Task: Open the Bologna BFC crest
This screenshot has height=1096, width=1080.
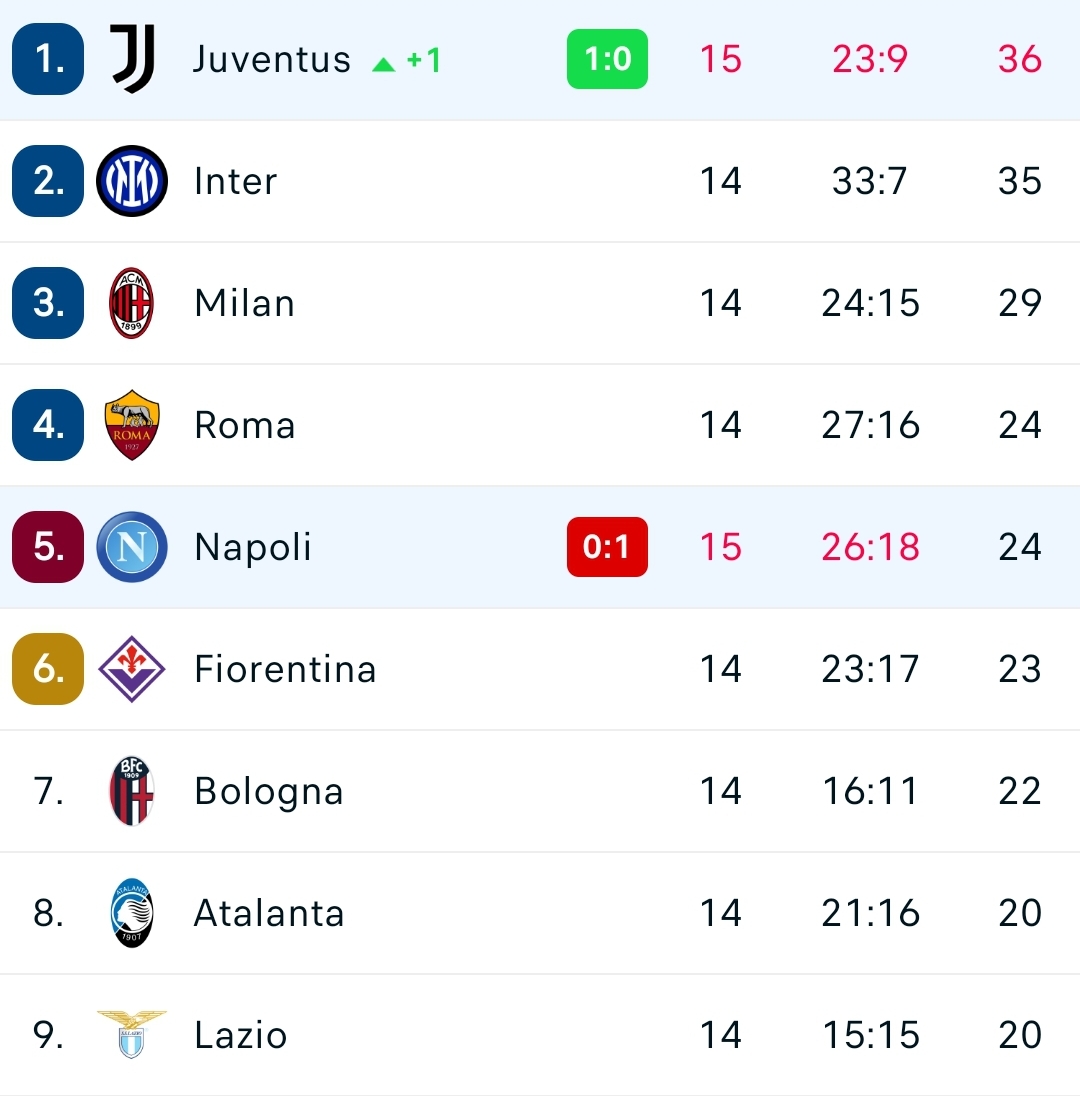Action: (x=132, y=791)
